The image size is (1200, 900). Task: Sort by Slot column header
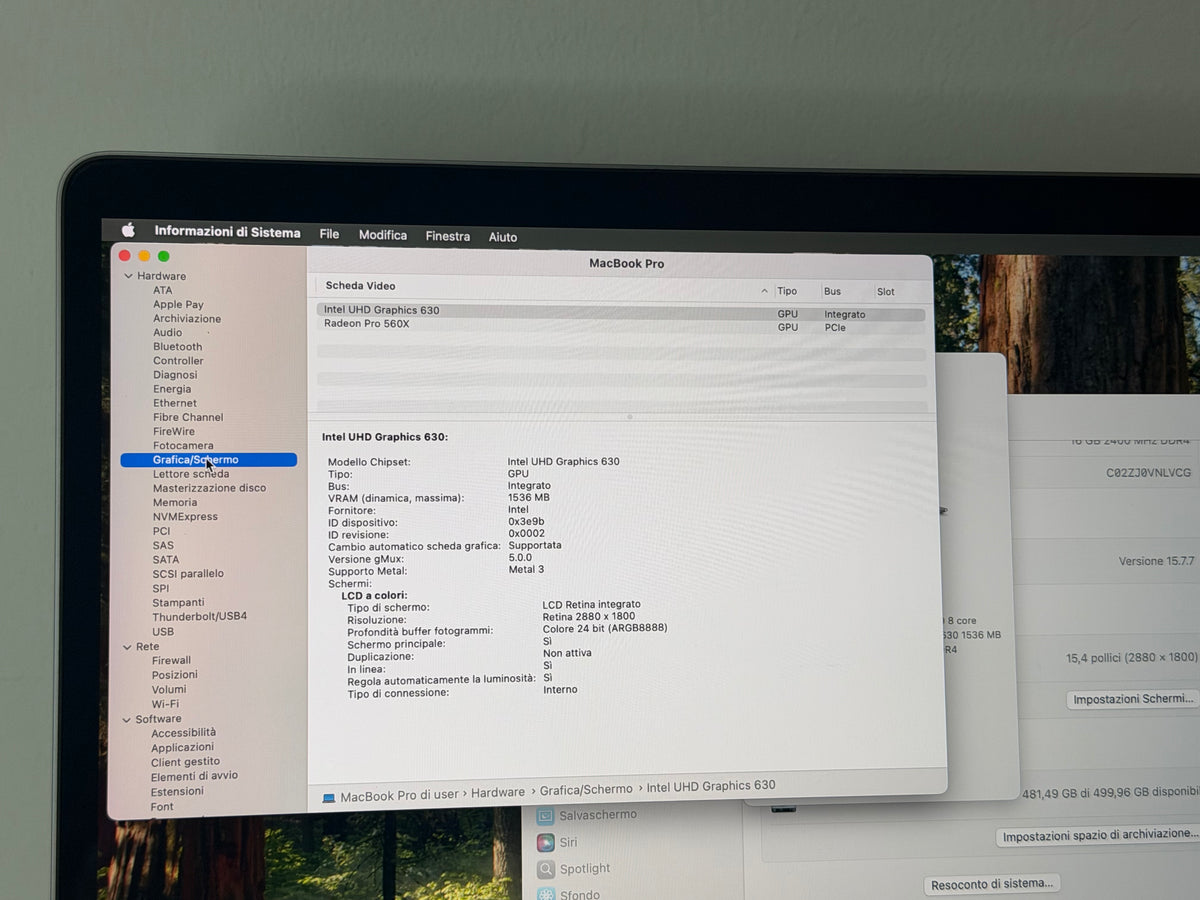pos(885,292)
